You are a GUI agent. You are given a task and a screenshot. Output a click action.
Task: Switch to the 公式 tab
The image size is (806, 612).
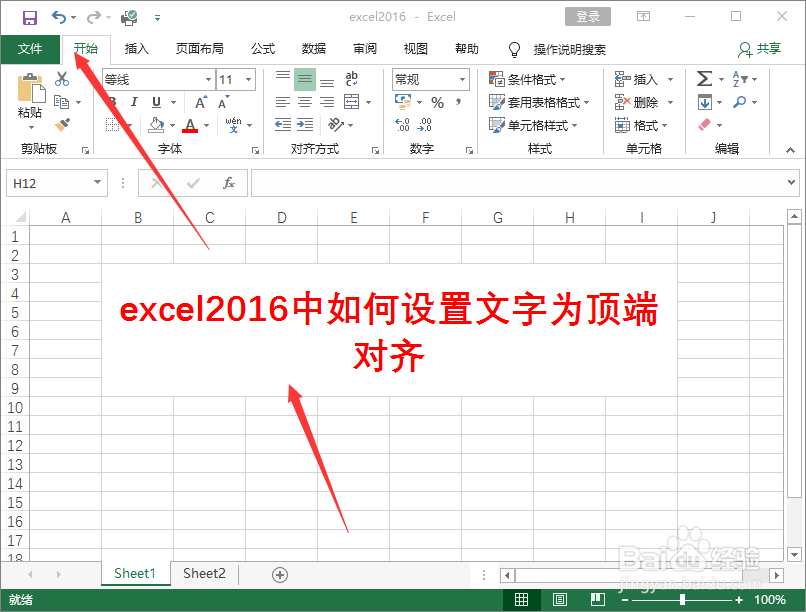pos(263,49)
